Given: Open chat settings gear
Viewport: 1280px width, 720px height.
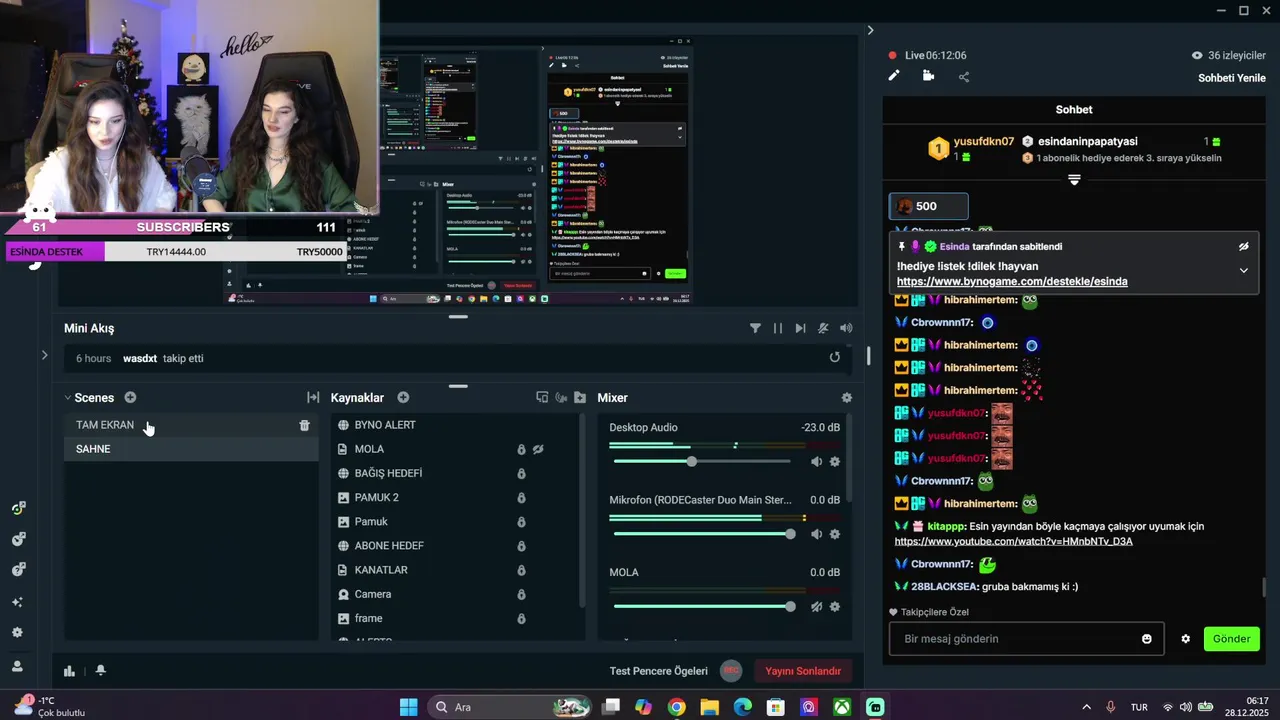Looking at the screenshot, I should [1186, 639].
